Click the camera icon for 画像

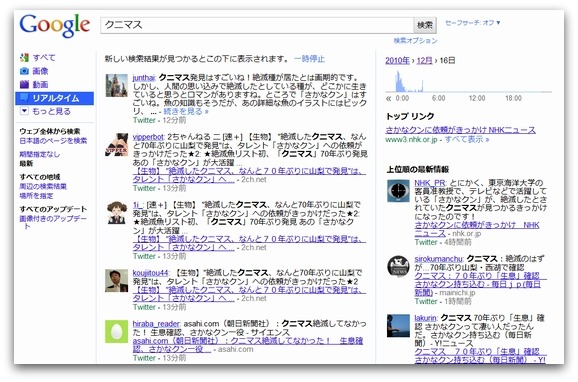click(x=24, y=71)
